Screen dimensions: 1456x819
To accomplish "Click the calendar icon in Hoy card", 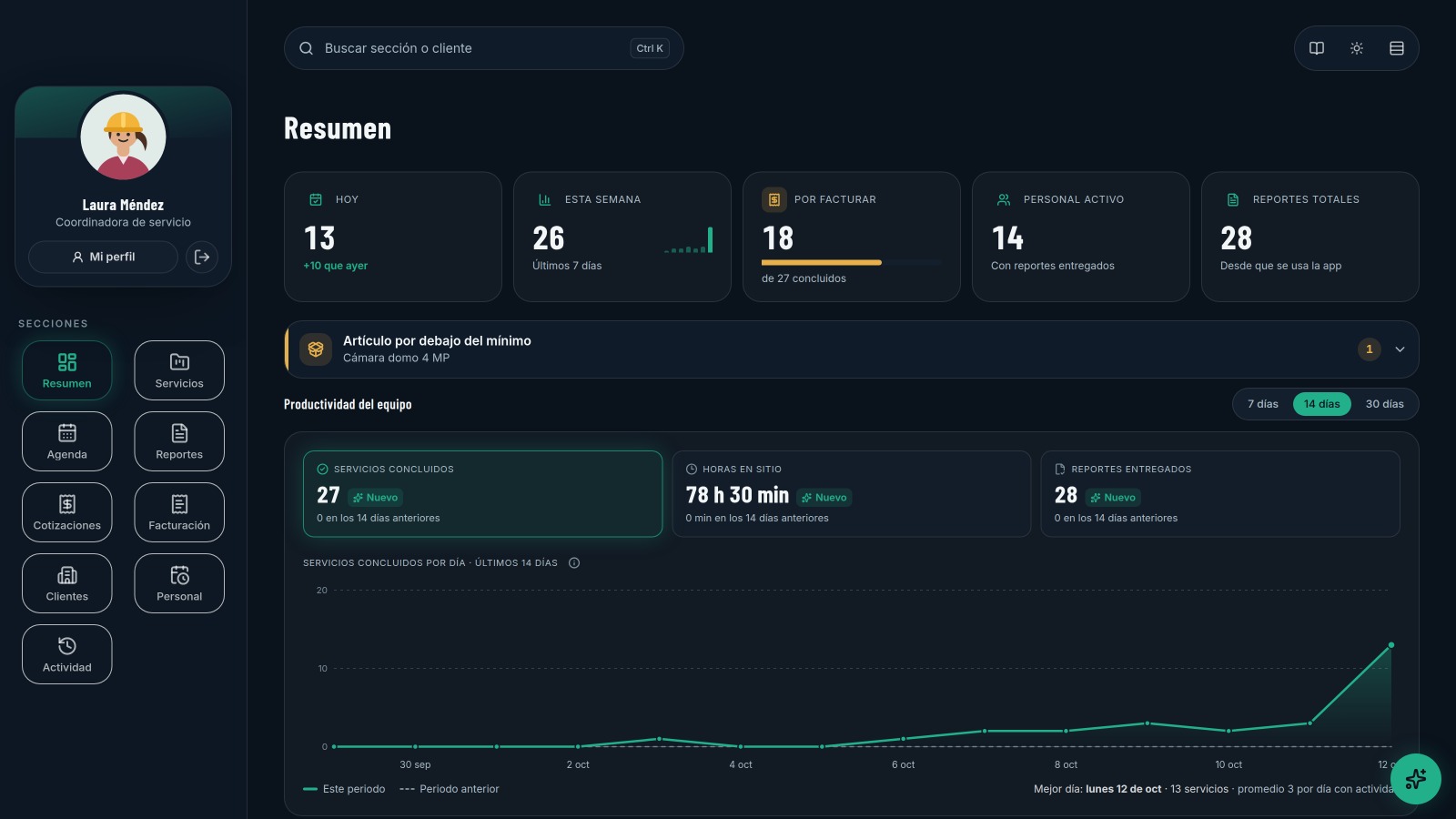I will 316,199.
